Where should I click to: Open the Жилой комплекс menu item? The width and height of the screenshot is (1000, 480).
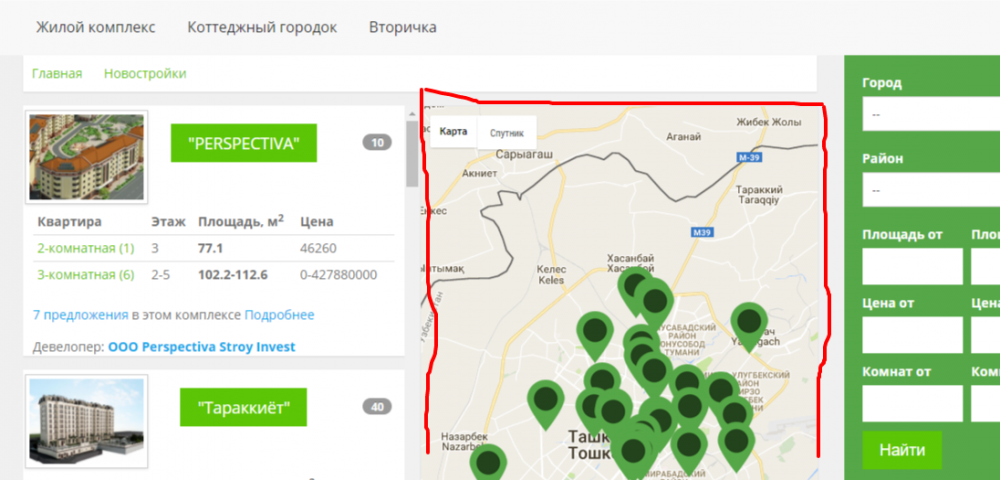pos(96,28)
